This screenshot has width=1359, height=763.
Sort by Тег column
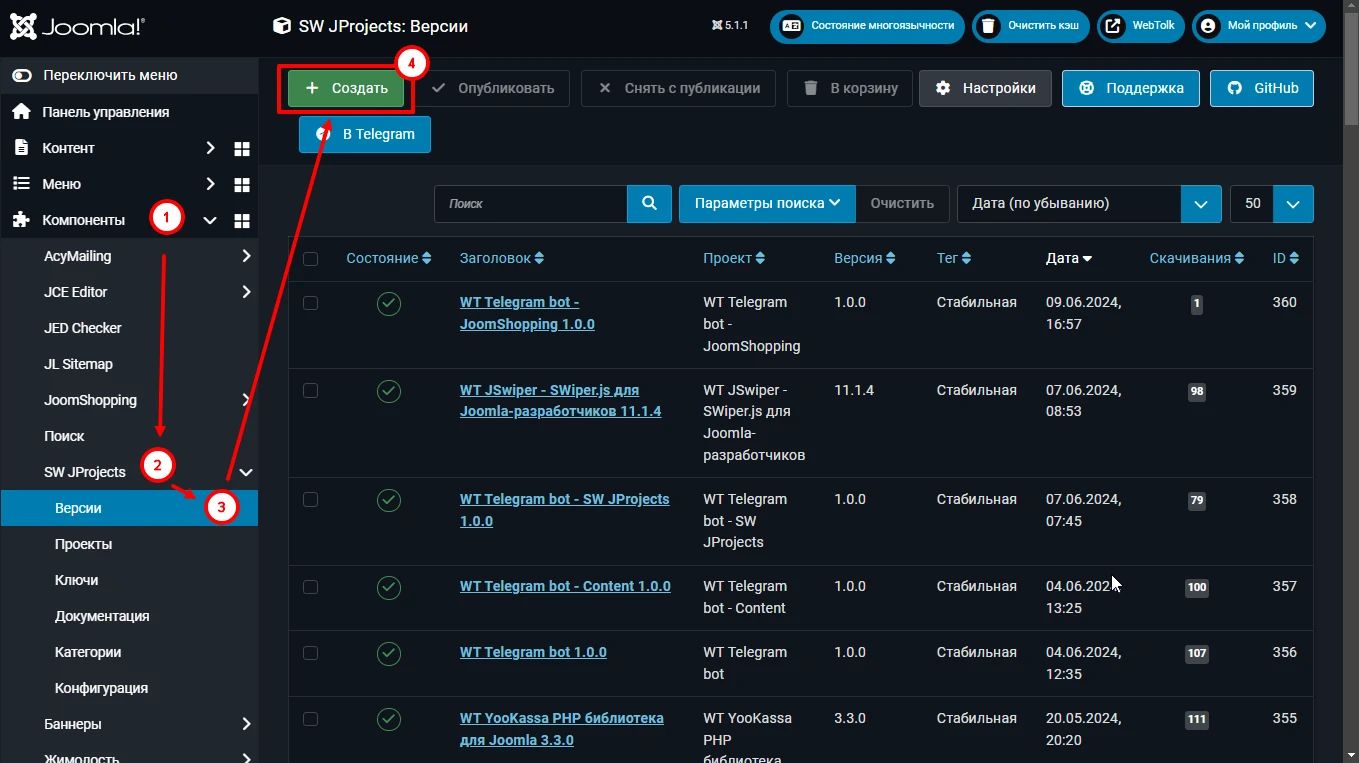(954, 258)
